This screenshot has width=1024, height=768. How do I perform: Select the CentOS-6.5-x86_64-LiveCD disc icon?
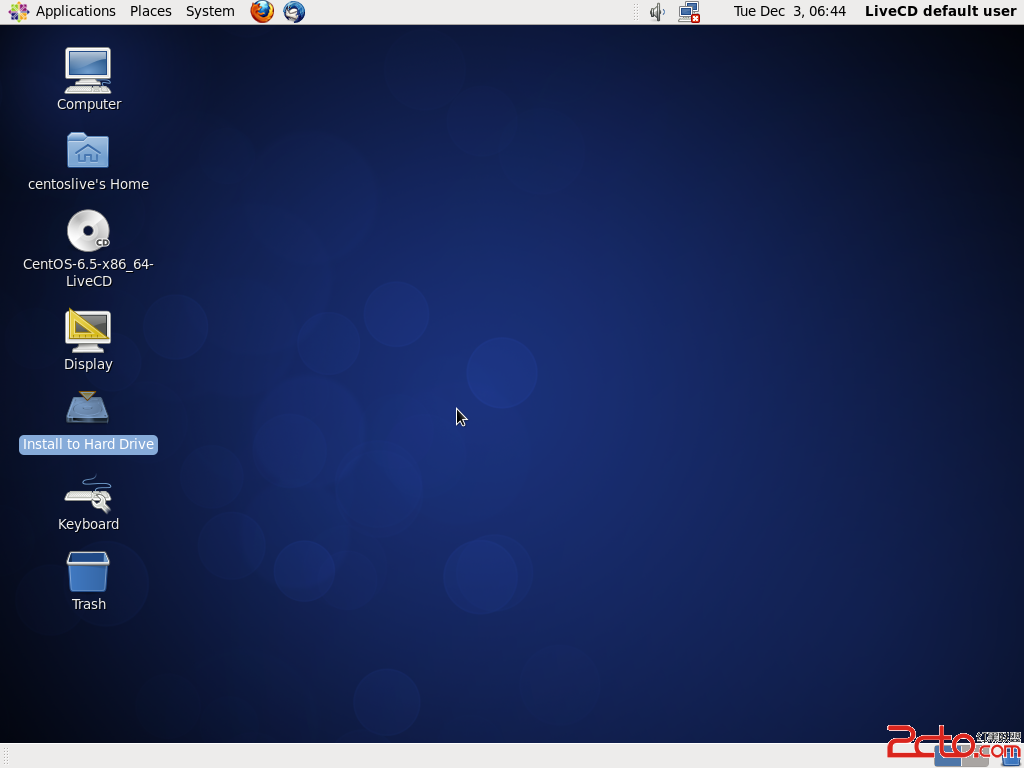point(88,231)
